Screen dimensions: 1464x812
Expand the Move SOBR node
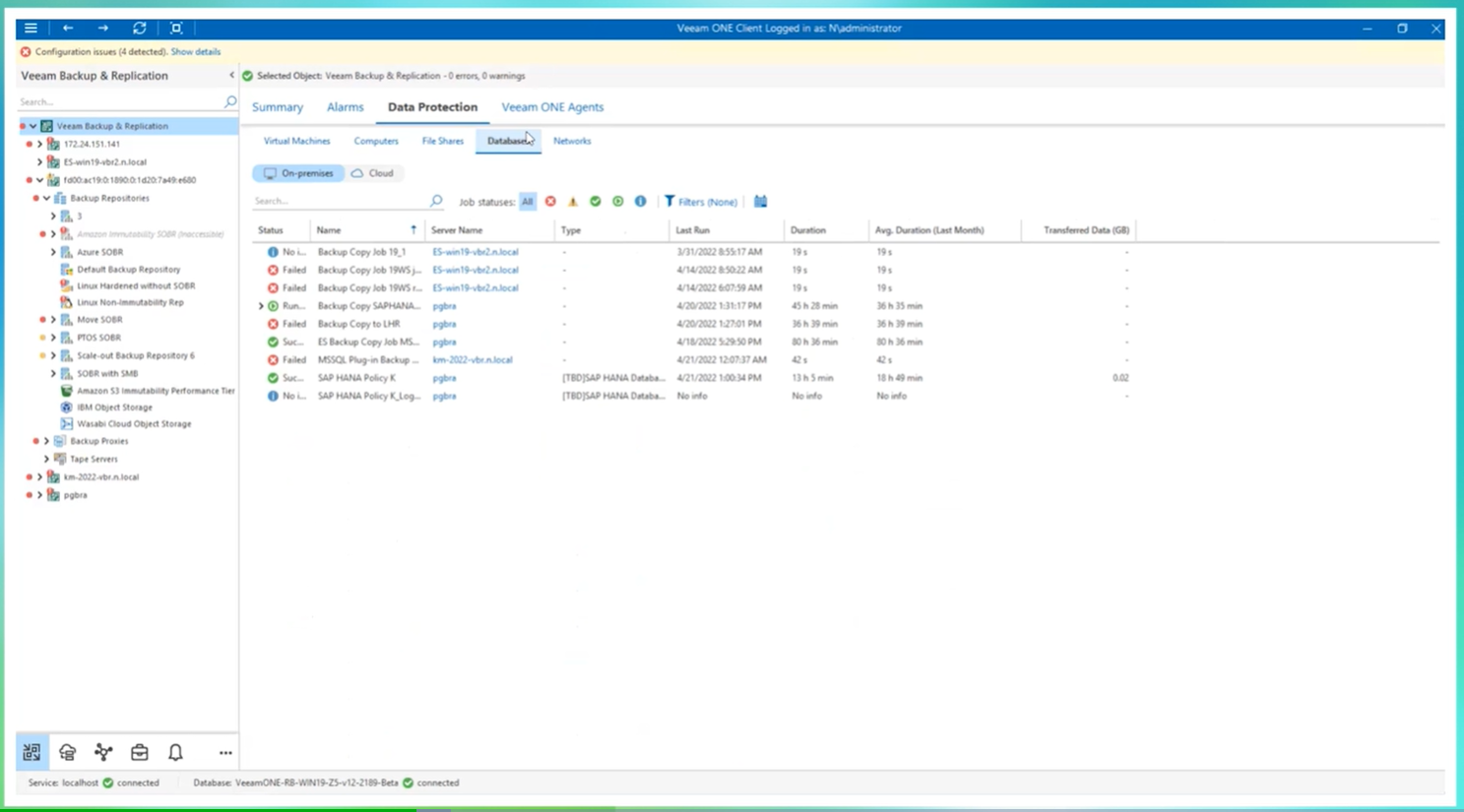tap(53, 320)
